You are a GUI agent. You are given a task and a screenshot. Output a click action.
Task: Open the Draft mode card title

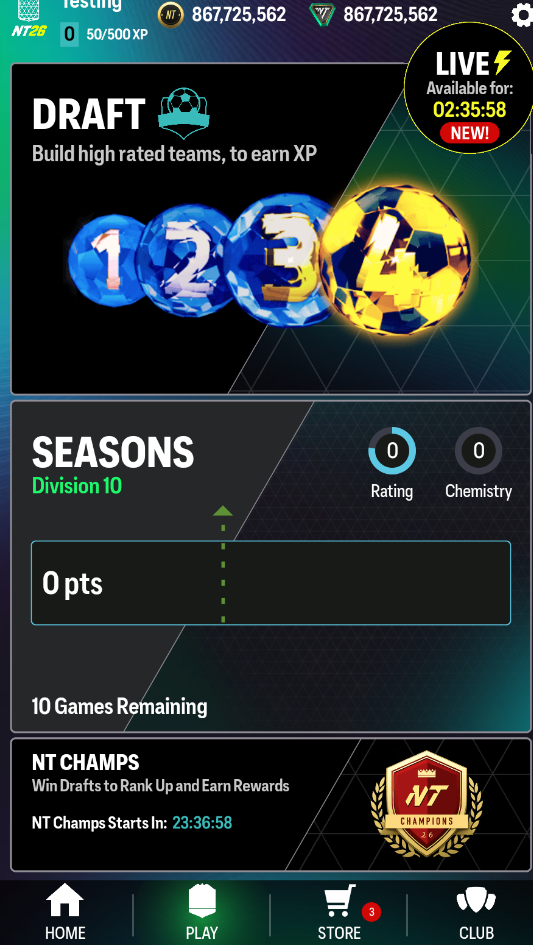pos(89,115)
